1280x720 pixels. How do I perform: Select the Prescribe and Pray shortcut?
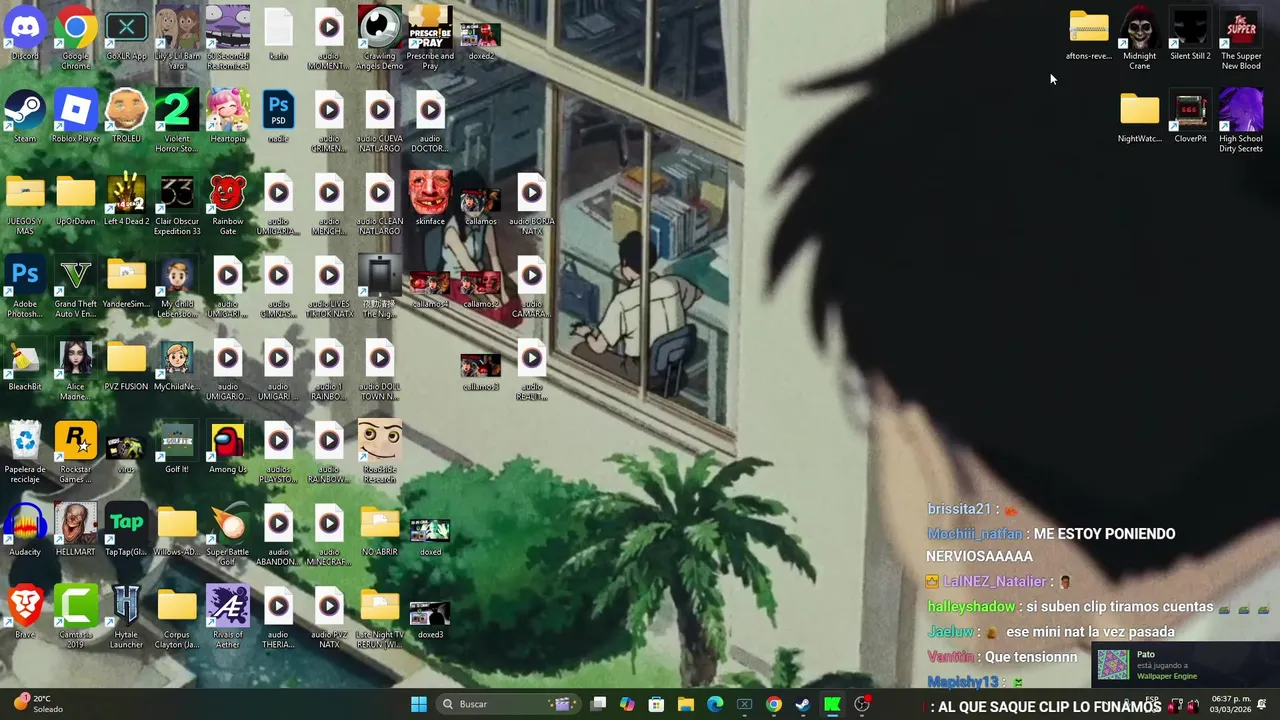(430, 38)
